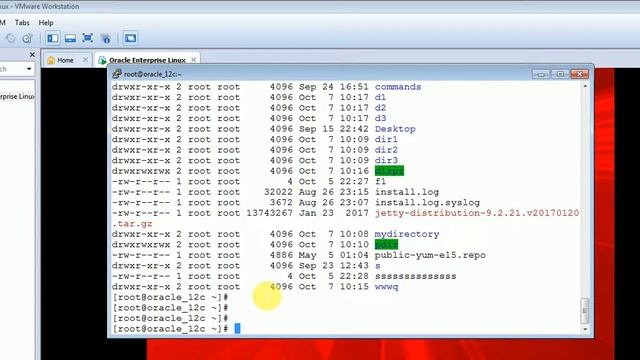The image size is (640, 360).
Task: Open the Tabs menu
Action: click(x=22, y=23)
